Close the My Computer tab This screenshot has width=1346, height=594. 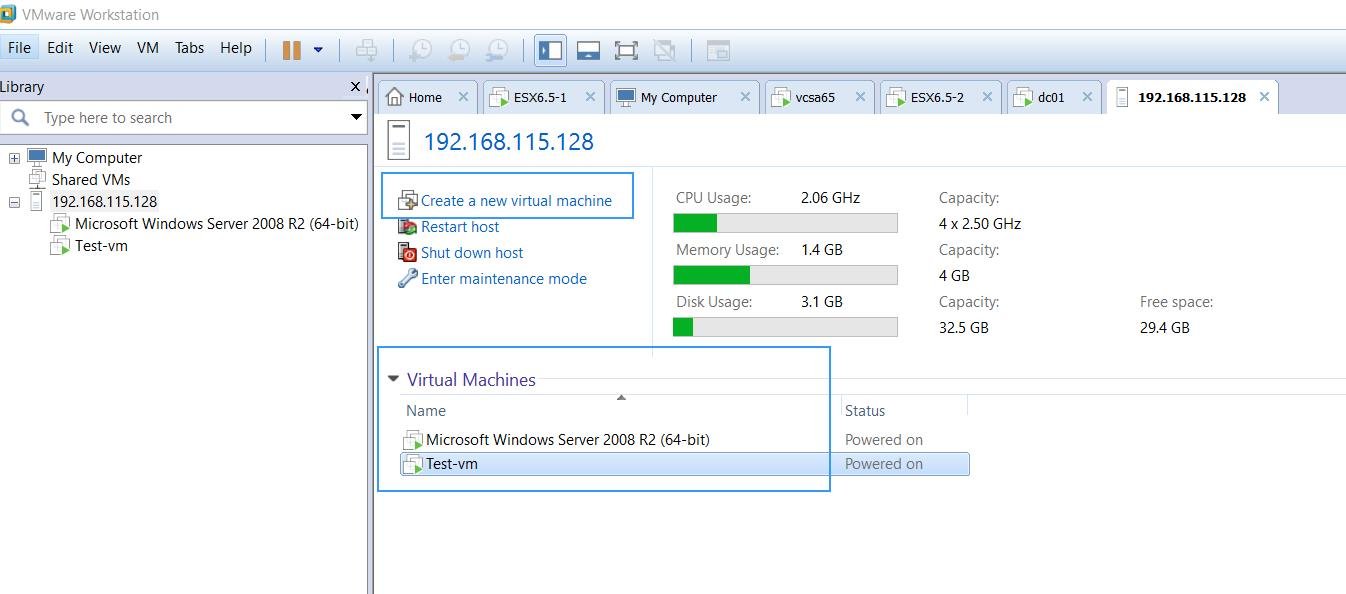click(x=745, y=97)
